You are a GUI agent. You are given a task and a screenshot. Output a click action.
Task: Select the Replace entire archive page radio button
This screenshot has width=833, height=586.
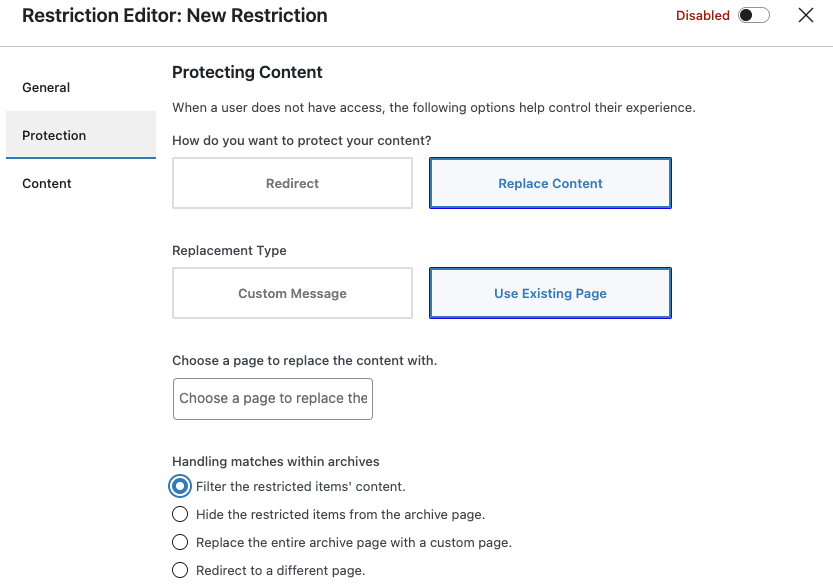tap(180, 542)
